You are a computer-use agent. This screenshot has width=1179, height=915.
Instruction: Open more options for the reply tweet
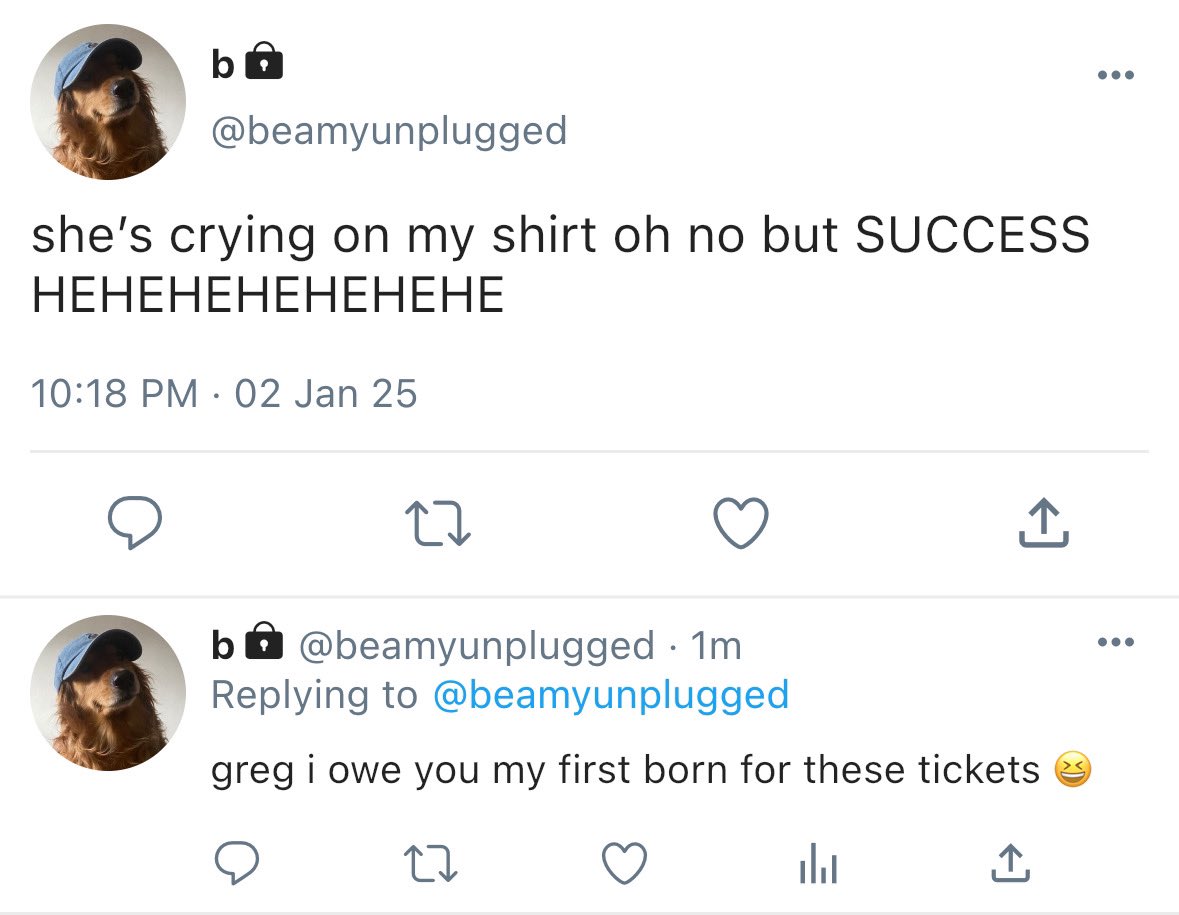[x=1116, y=642]
